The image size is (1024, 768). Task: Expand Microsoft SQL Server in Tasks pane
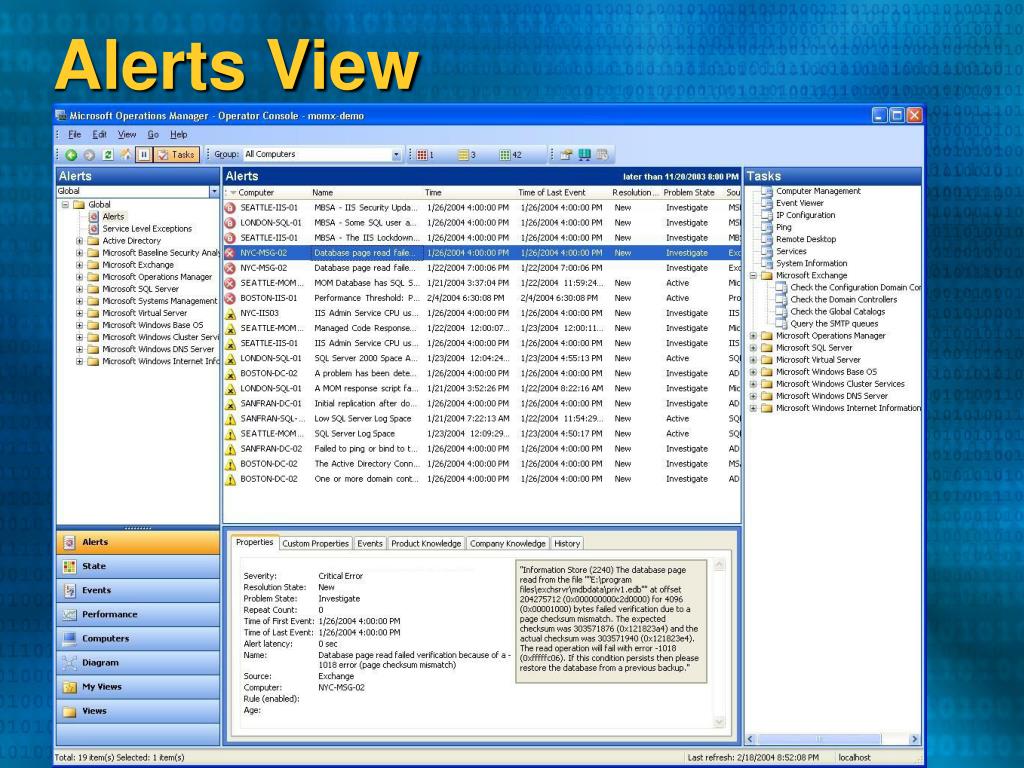click(x=754, y=348)
